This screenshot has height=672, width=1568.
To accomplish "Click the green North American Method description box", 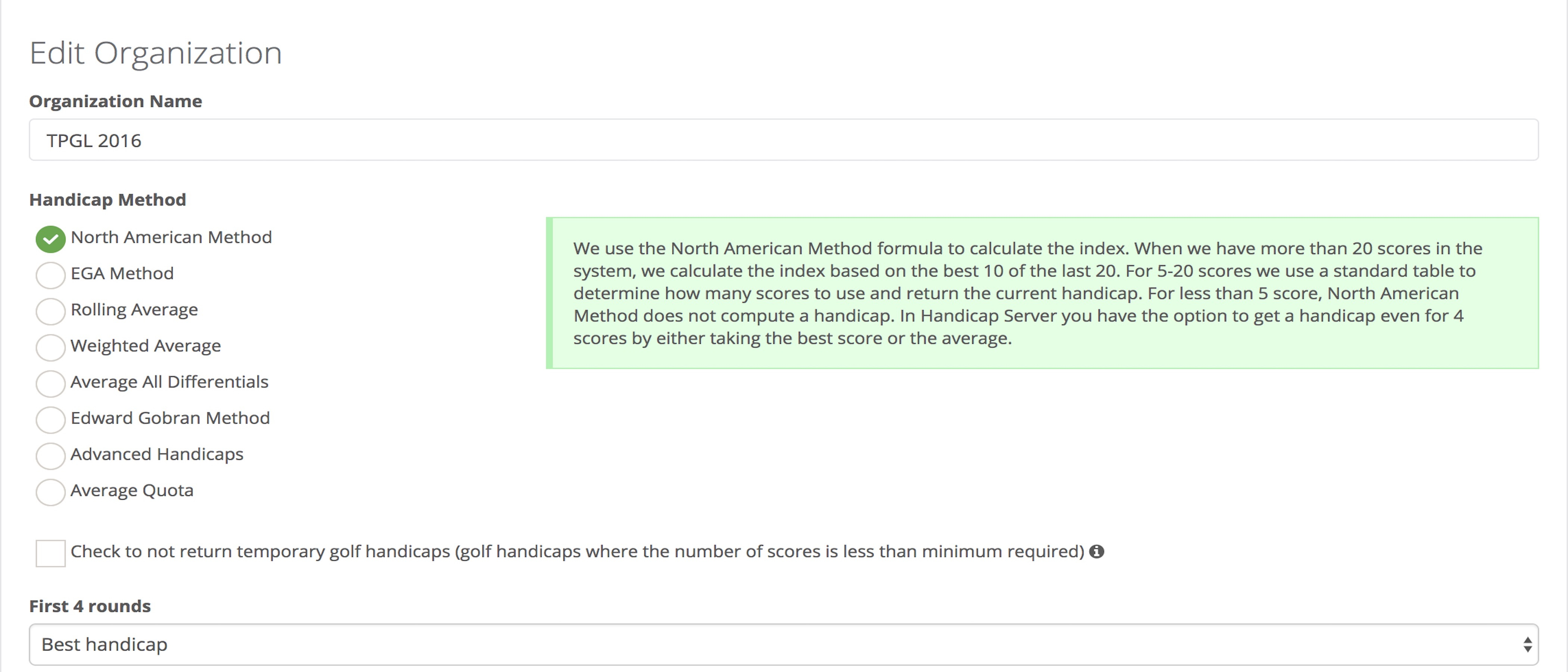I will click(1042, 293).
